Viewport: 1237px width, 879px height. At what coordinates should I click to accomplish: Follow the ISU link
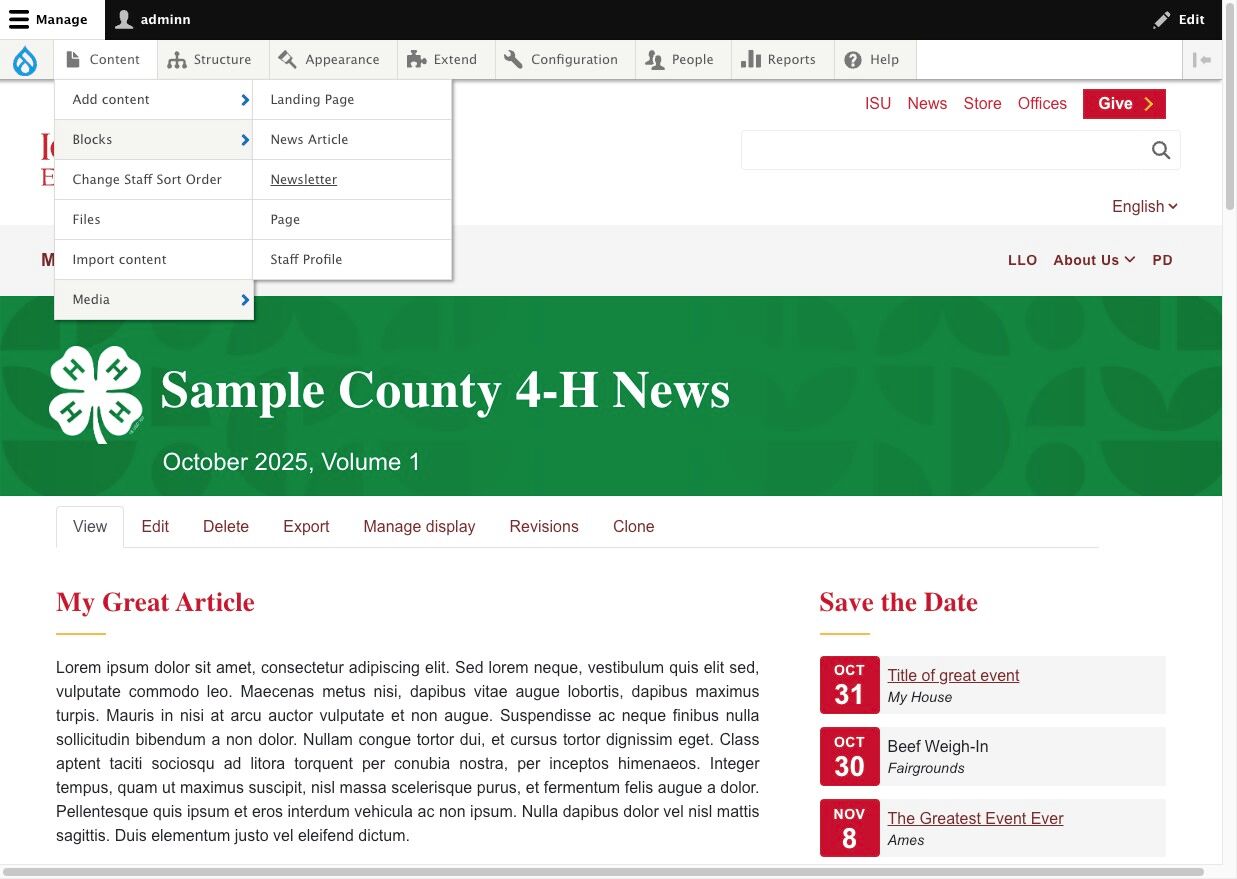point(878,104)
